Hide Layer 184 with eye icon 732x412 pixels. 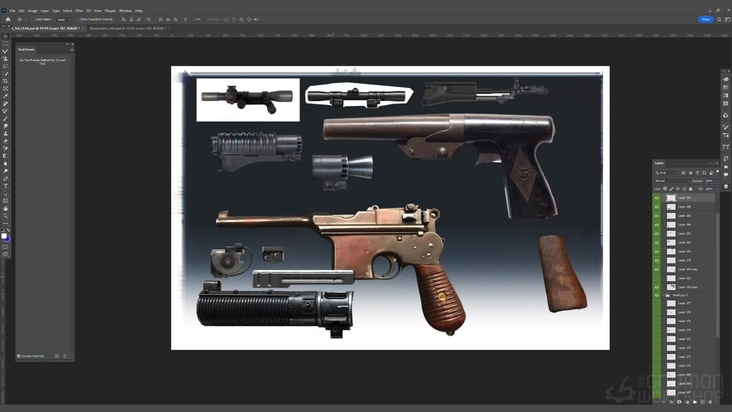tap(657, 225)
